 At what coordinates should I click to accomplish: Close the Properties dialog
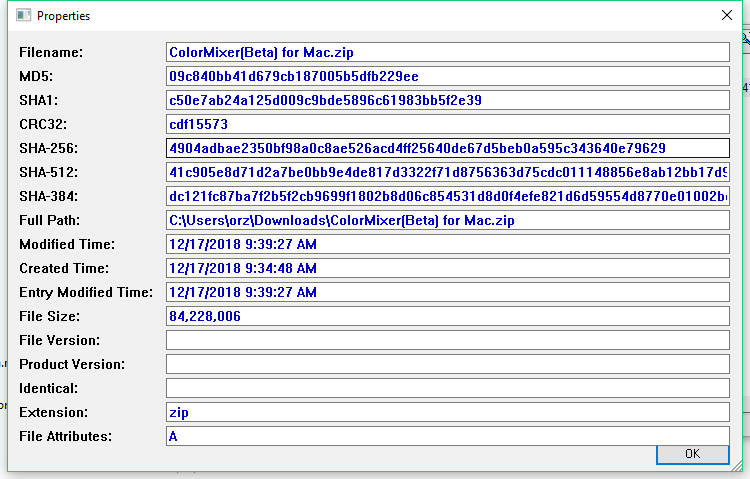(x=726, y=16)
